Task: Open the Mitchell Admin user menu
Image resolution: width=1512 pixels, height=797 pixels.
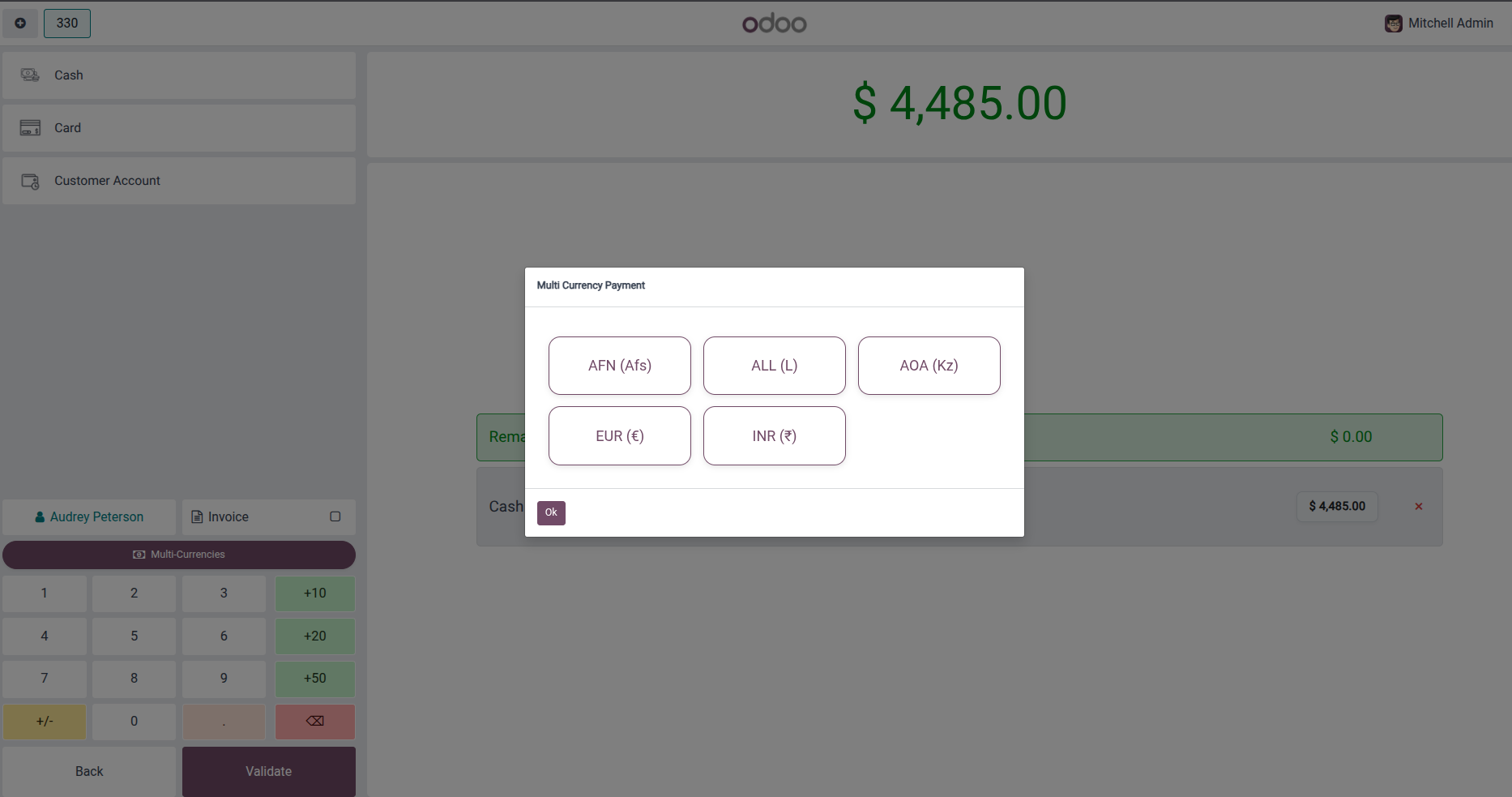Action: 1439,23
